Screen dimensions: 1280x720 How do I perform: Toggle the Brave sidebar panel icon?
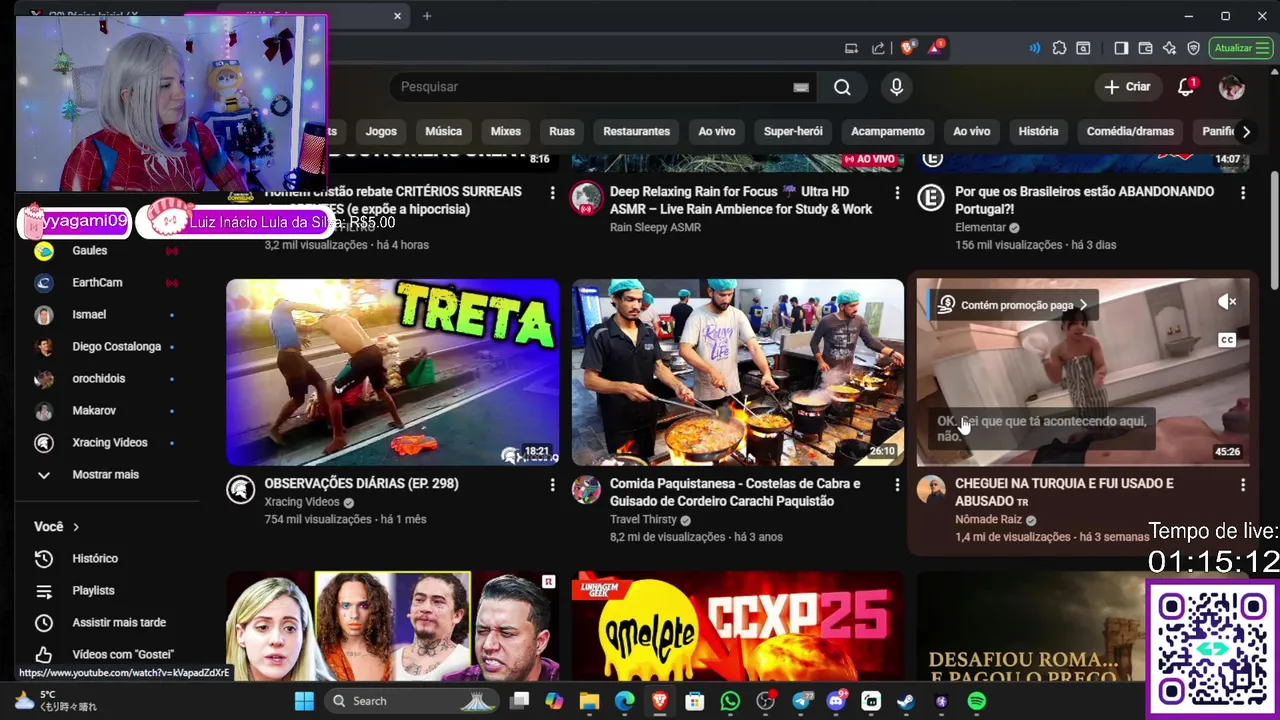tap(1121, 48)
